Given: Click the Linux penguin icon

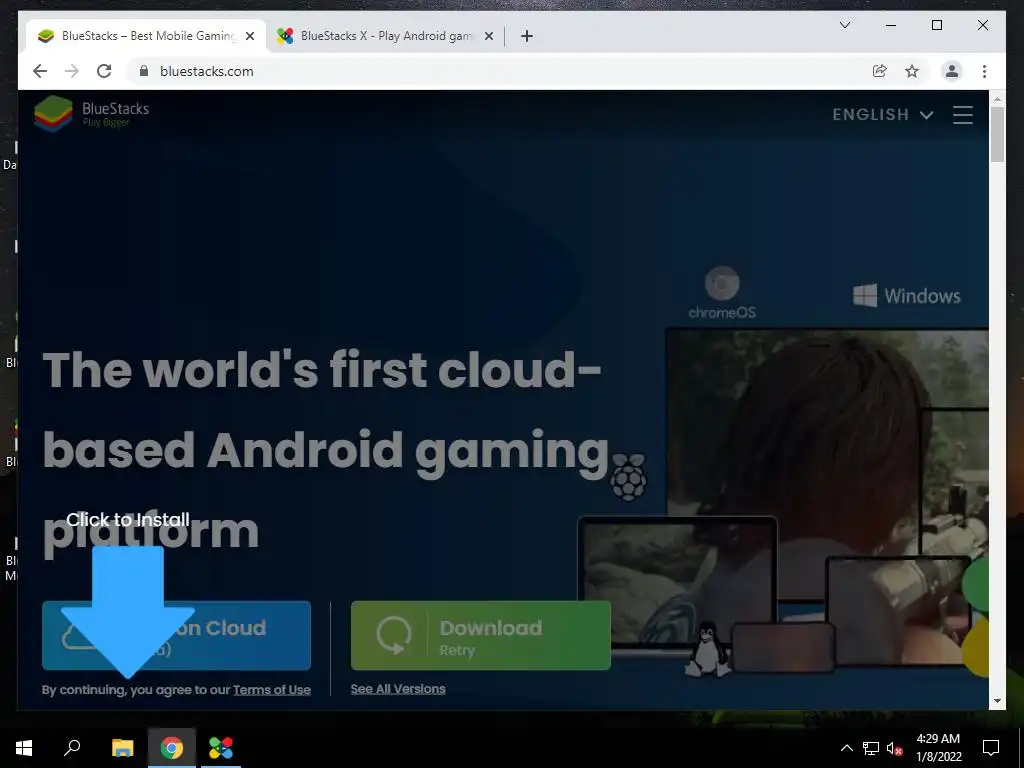Looking at the screenshot, I should (707, 649).
